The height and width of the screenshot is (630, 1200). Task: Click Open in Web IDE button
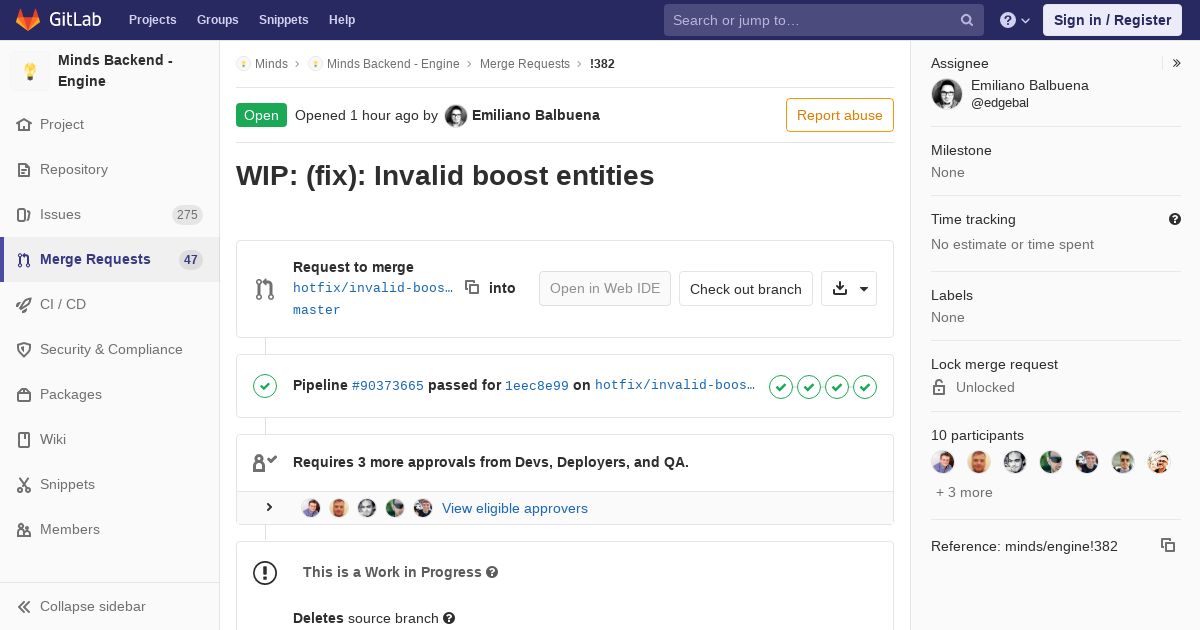pyautogui.click(x=605, y=288)
